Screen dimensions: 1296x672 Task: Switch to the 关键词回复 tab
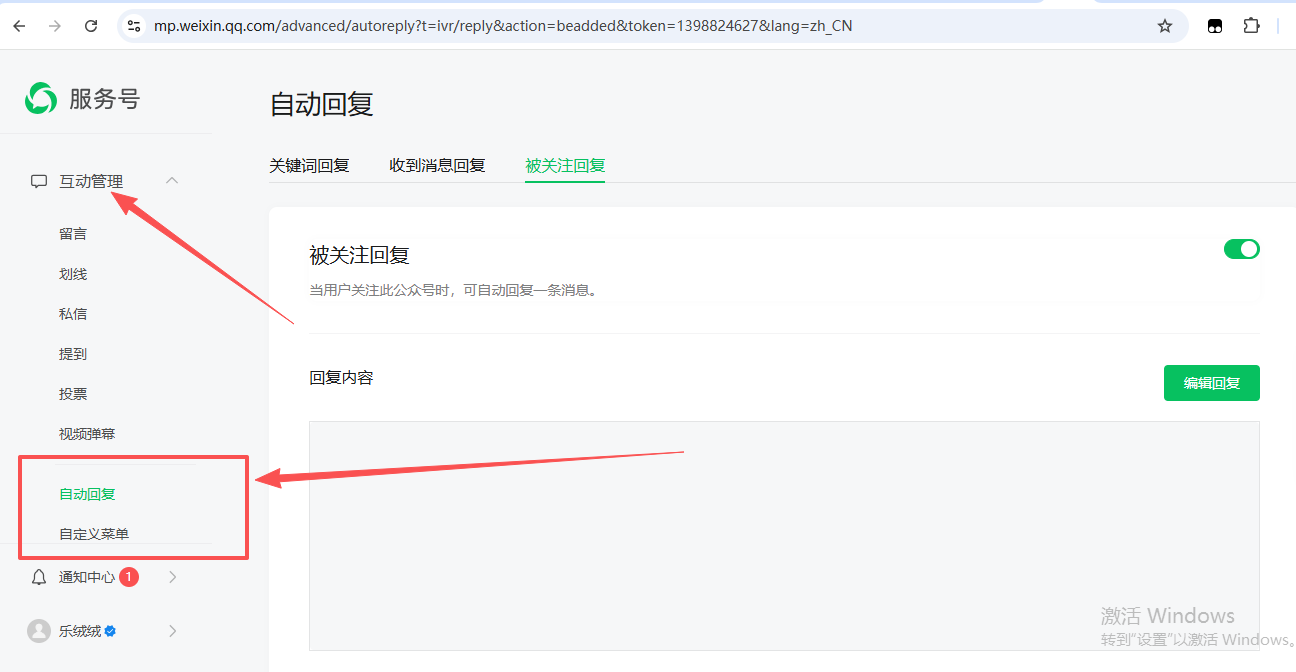(x=309, y=166)
